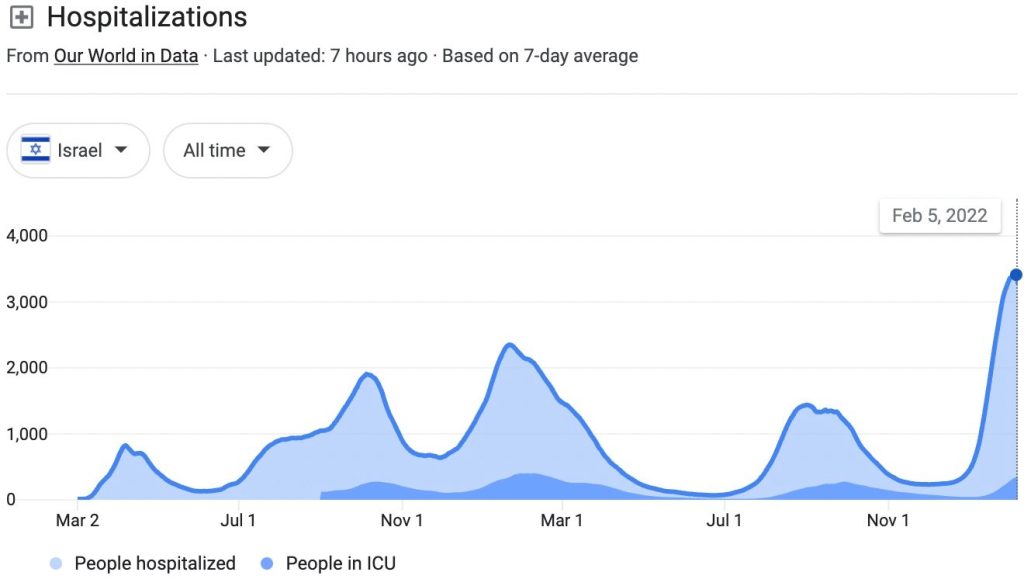The height and width of the screenshot is (579, 1024).
Task: Click the Mar 1 x-axis label
Action: (561, 520)
